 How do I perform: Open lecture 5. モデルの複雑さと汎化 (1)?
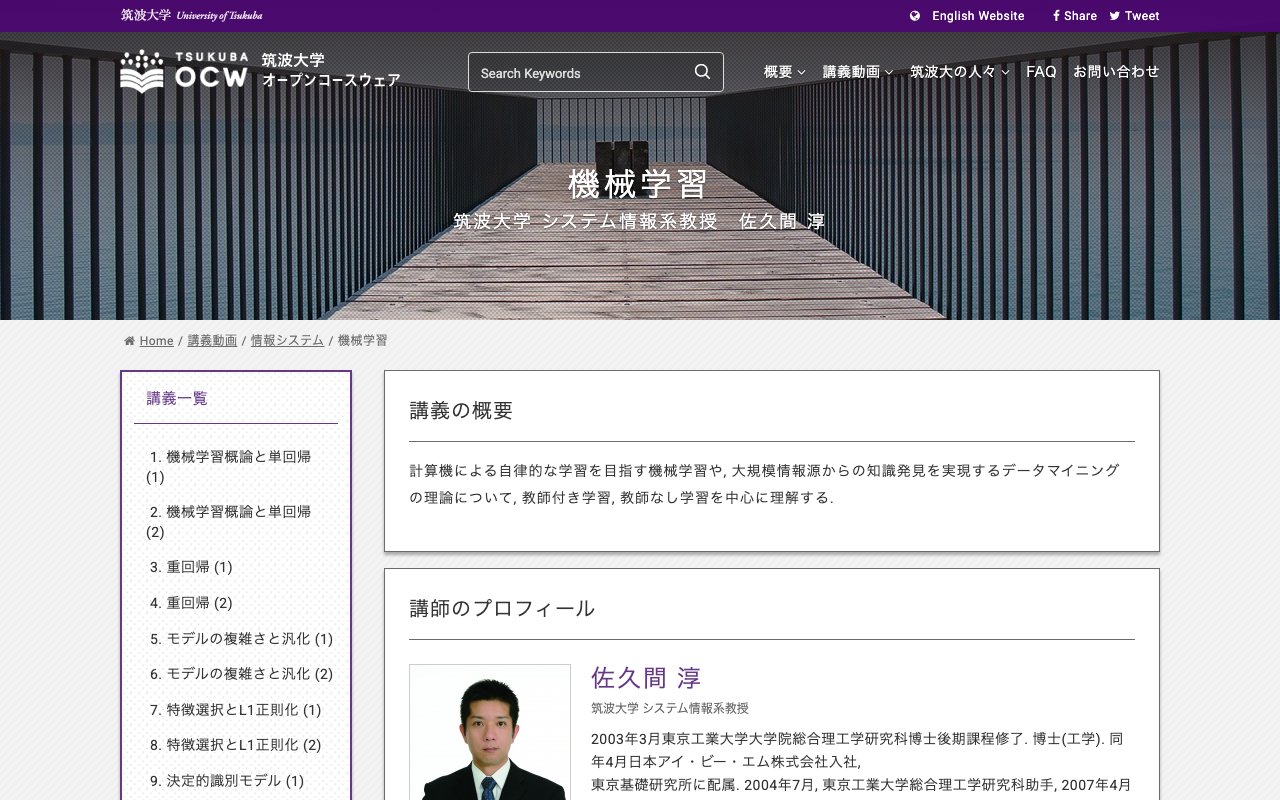click(x=241, y=639)
